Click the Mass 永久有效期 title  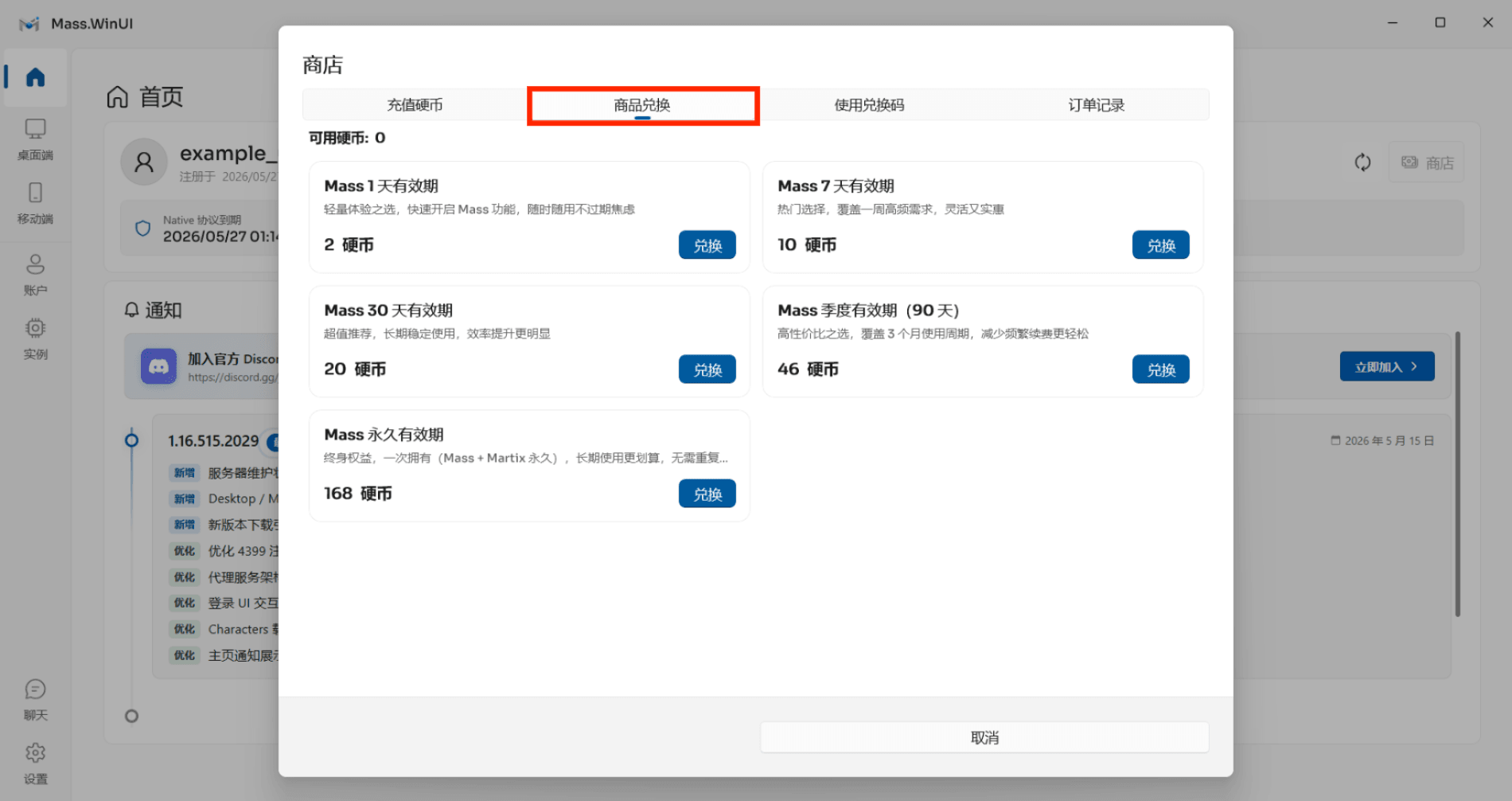click(x=384, y=435)
